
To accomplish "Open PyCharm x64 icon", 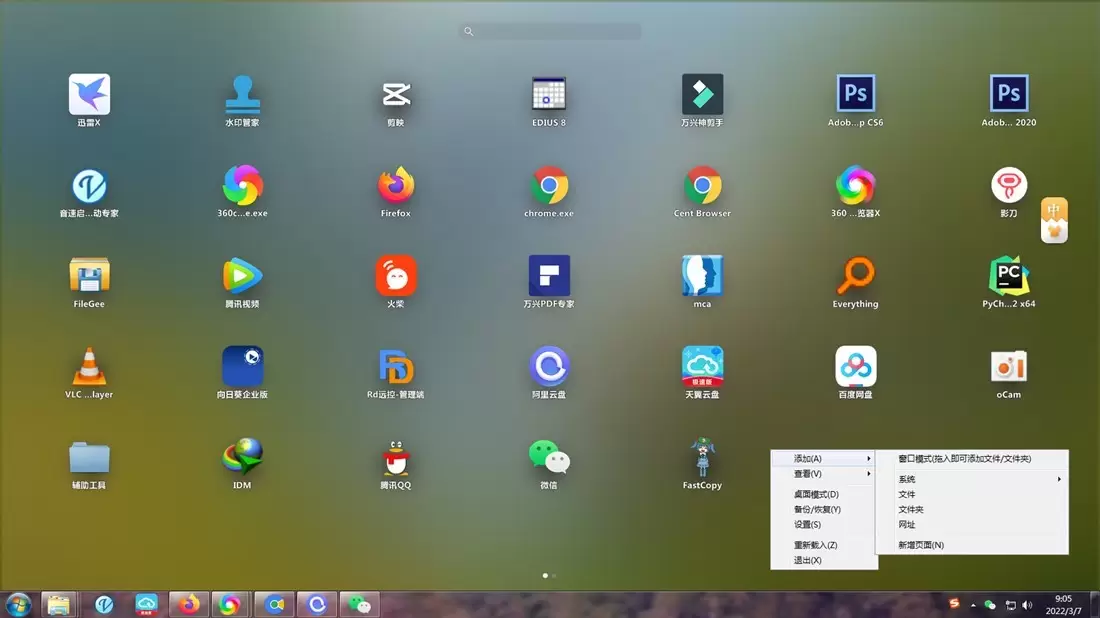I will (1009, 276).
